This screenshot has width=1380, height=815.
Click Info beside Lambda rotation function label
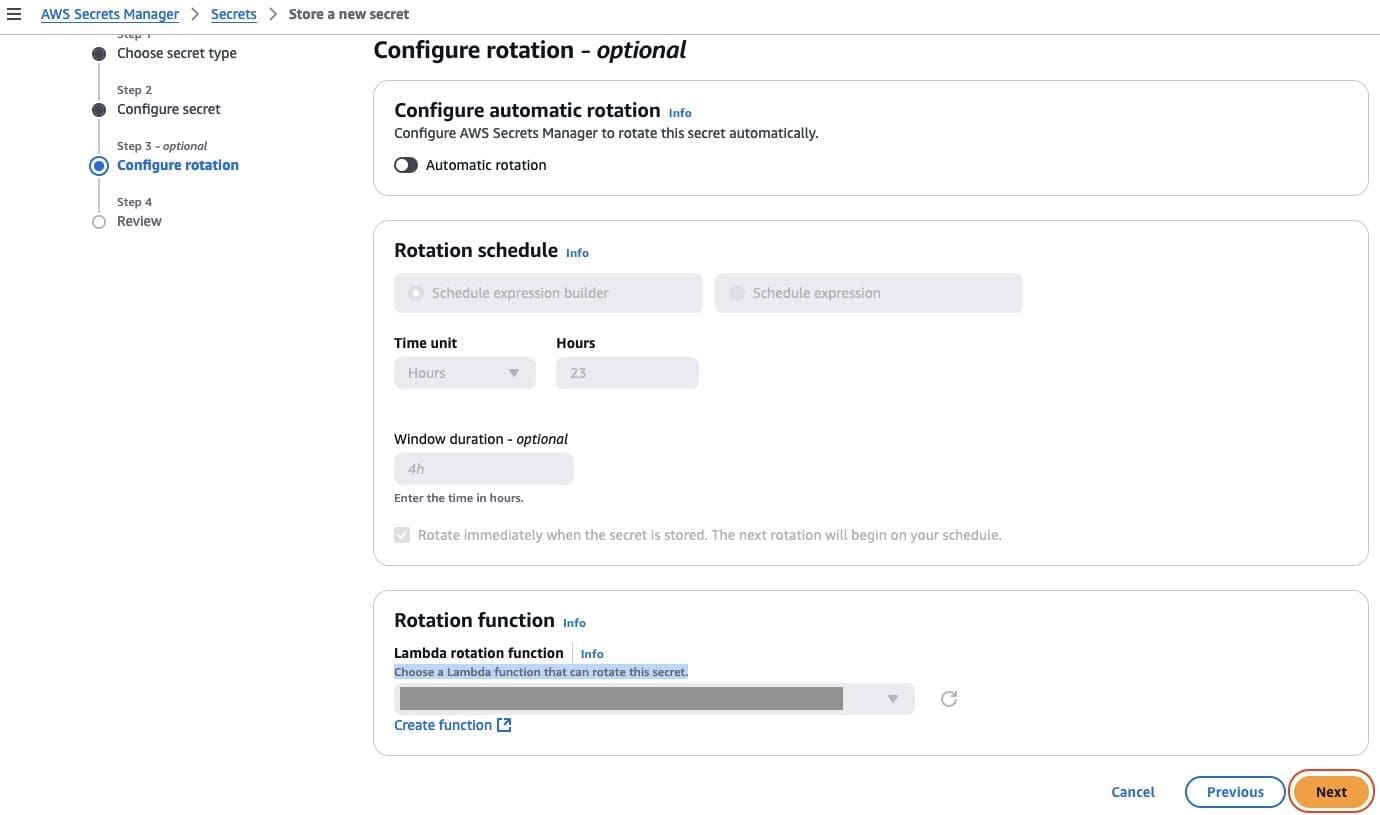tap(592, 653)
